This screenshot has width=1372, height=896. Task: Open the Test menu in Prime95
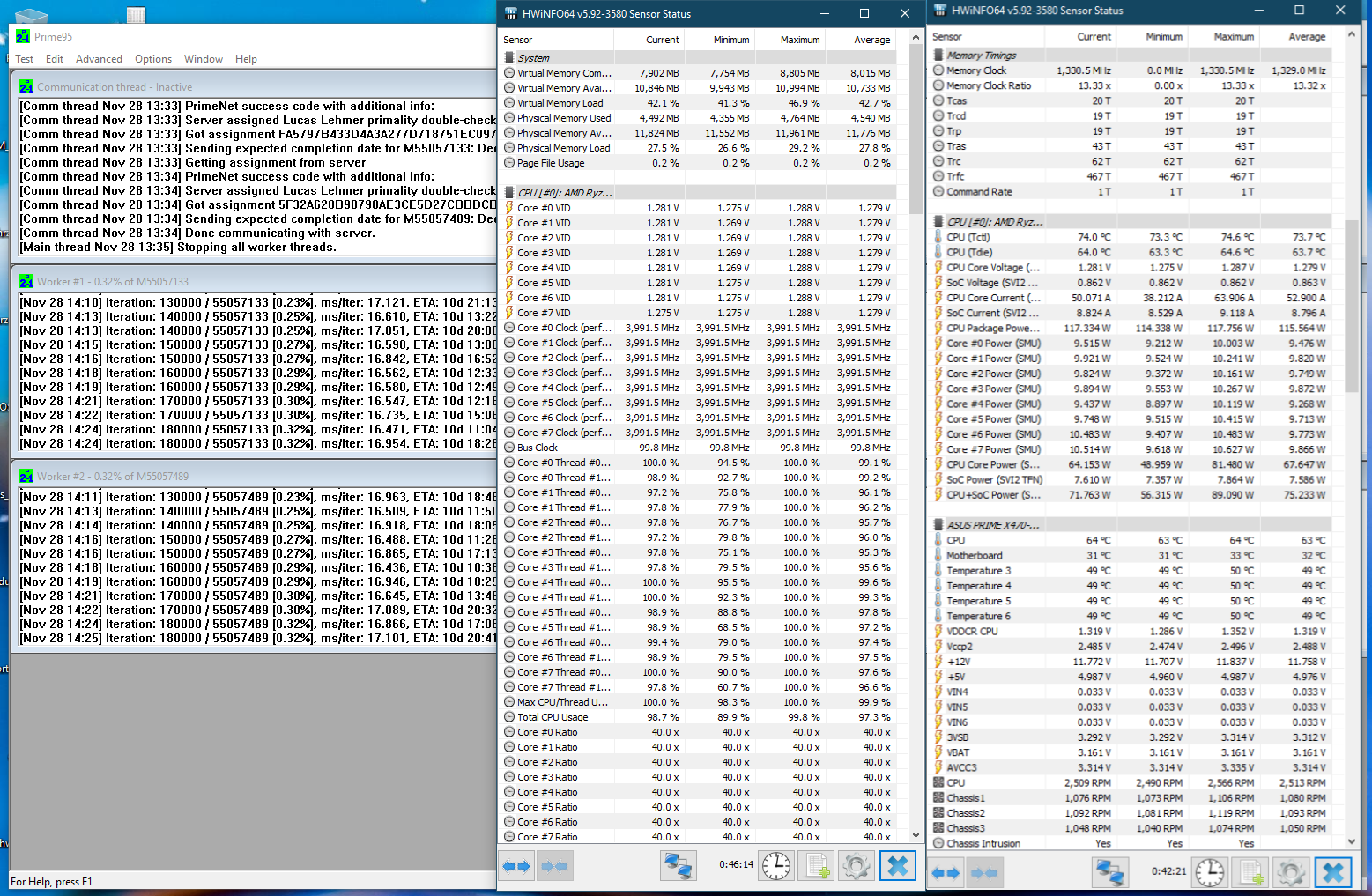click(24, 59)
